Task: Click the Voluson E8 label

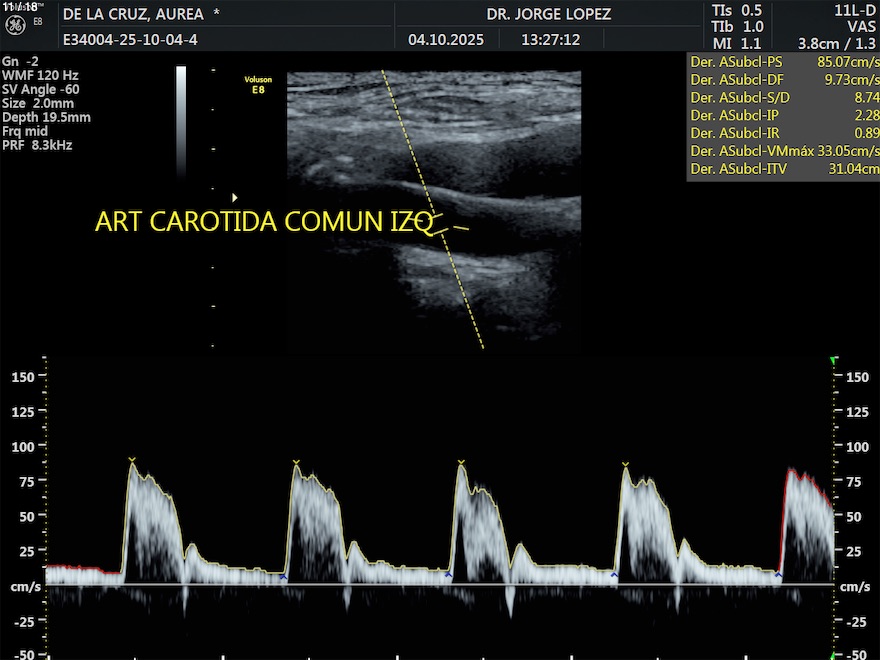Action: click(258, 84)
